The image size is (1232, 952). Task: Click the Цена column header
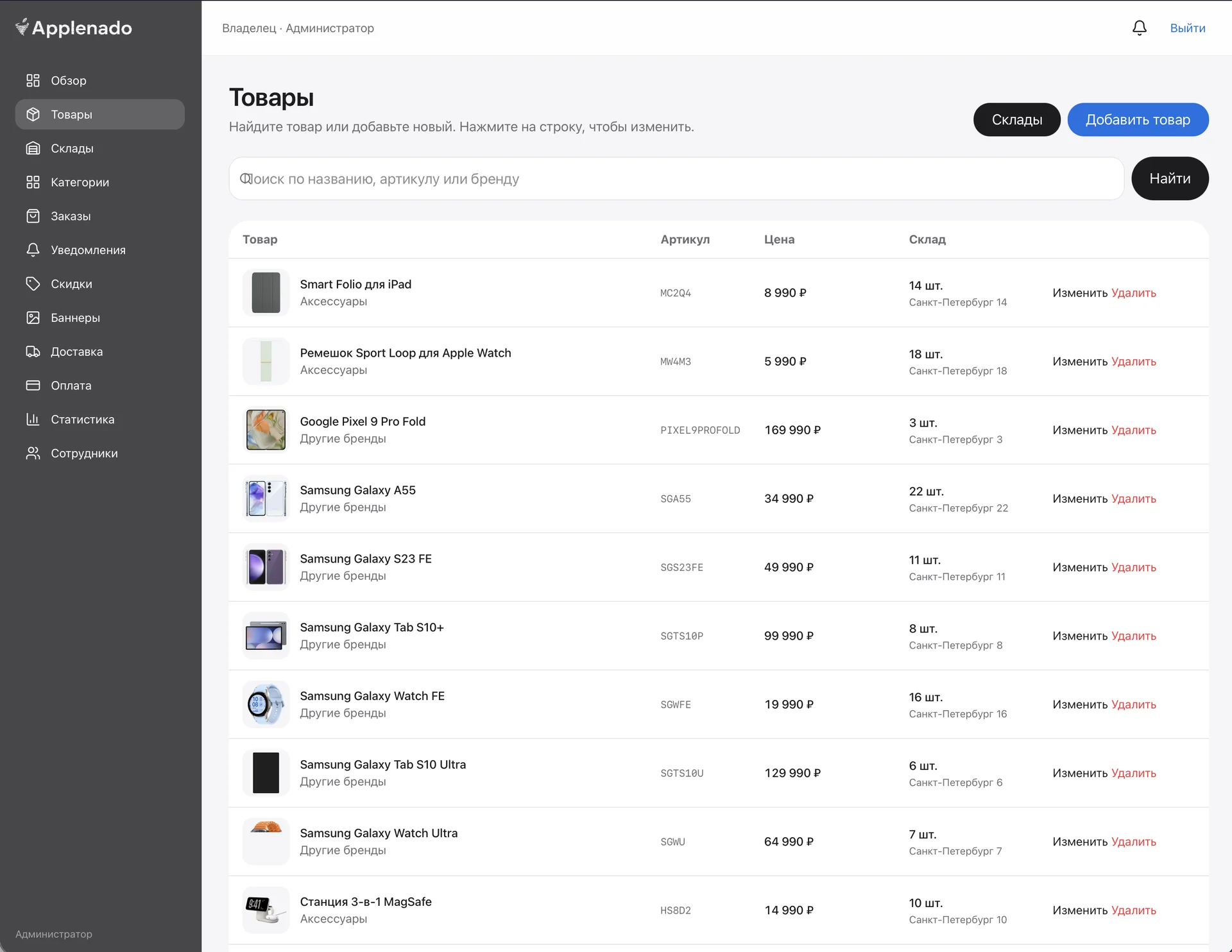point(779,239)
